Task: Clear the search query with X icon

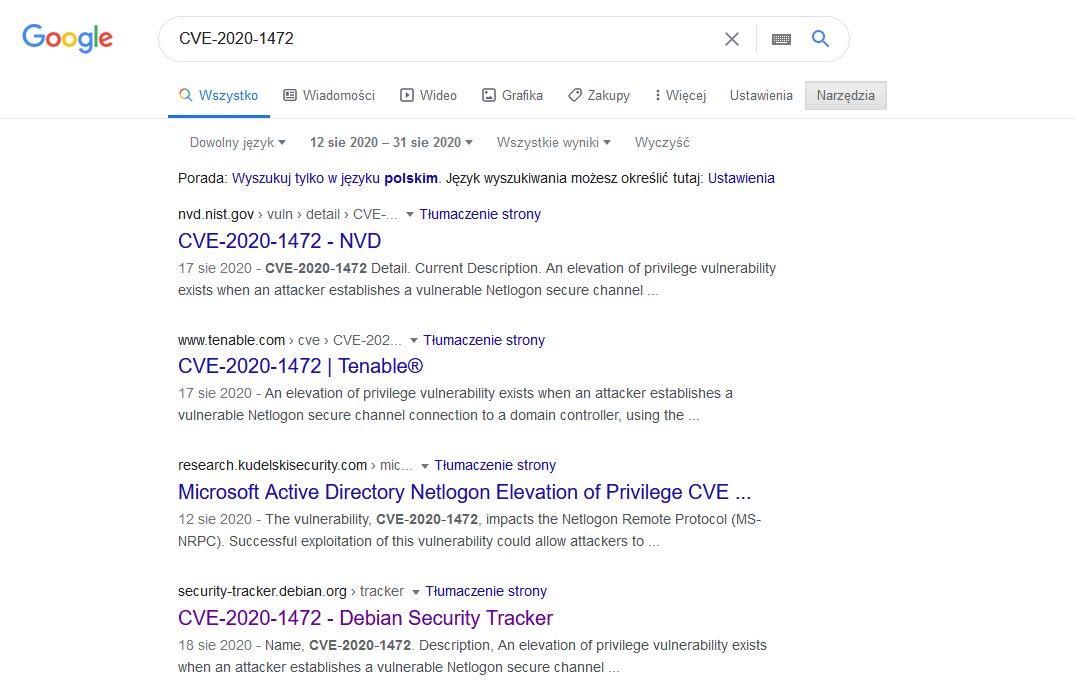Action: (x=732, y=39)
